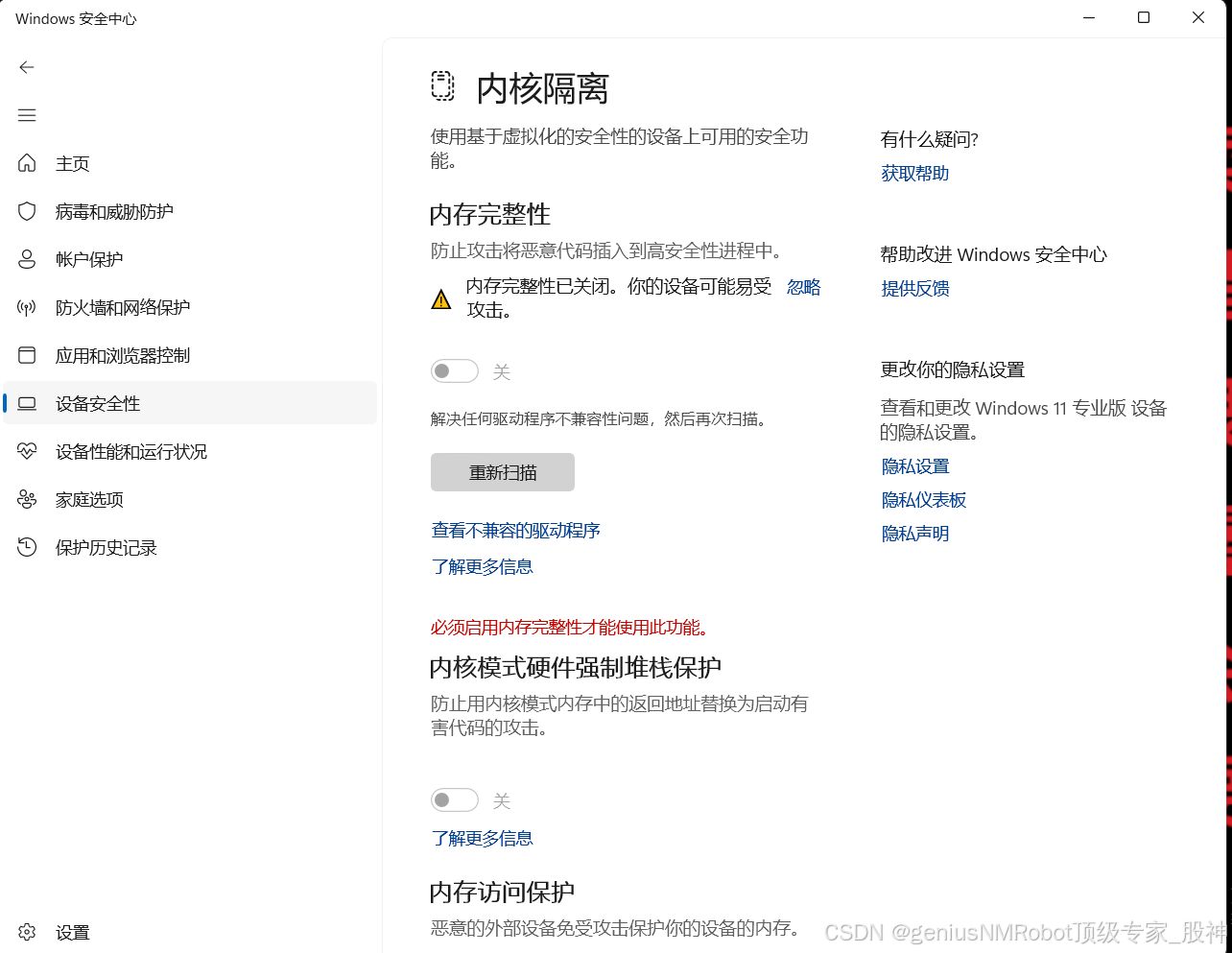Toggle the 内核模式硬件强制堆栈保护 switch
The width and height of the screenshot is (1232, 953).
(455, 799)
